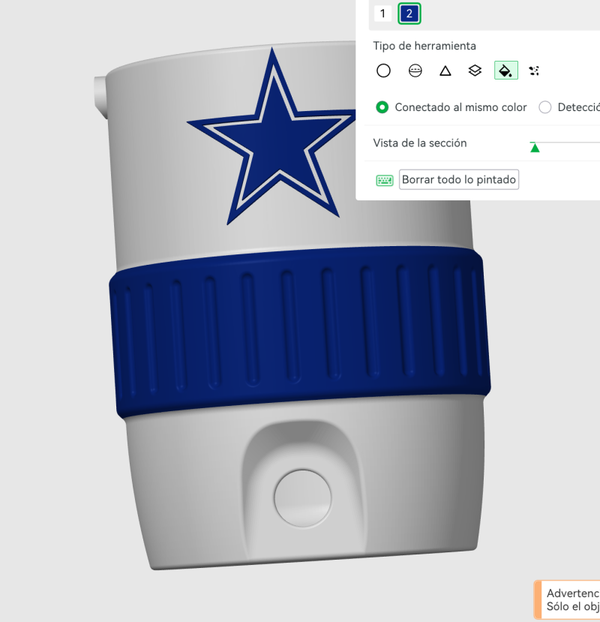Select the fill bucket tool
Image resolution: width=600 pixels, height=622 pixels.
click(506, 70)
